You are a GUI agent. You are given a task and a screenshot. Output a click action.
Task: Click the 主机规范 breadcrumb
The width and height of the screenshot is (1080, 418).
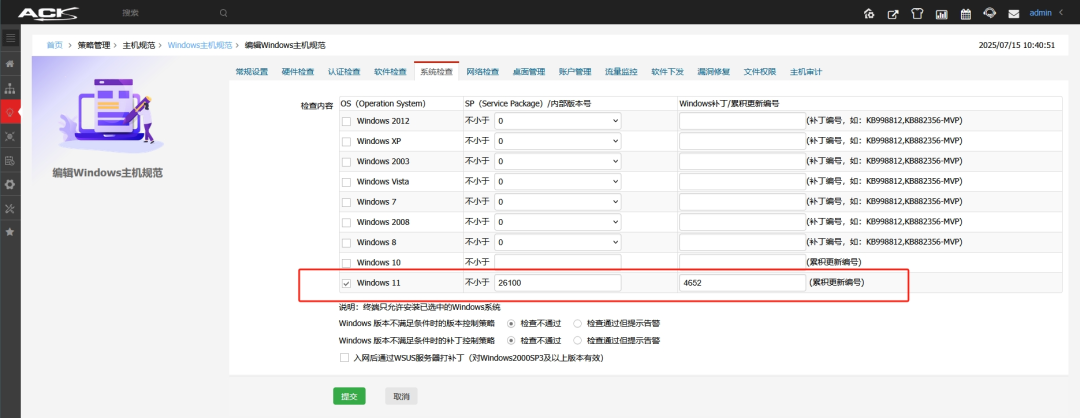139,45
